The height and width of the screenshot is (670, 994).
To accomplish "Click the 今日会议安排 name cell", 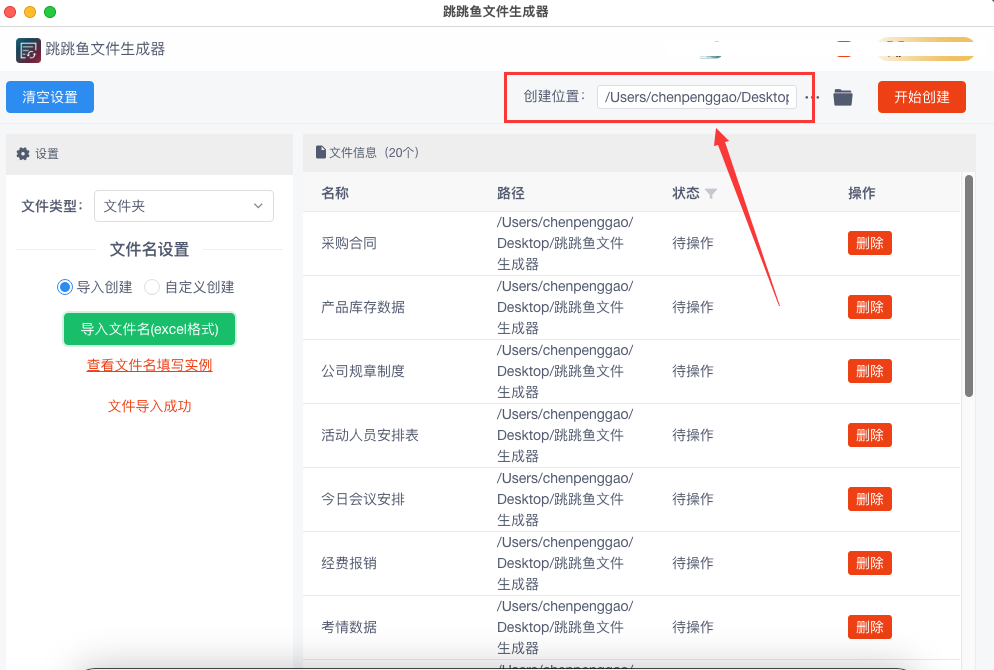I will 363,499.
